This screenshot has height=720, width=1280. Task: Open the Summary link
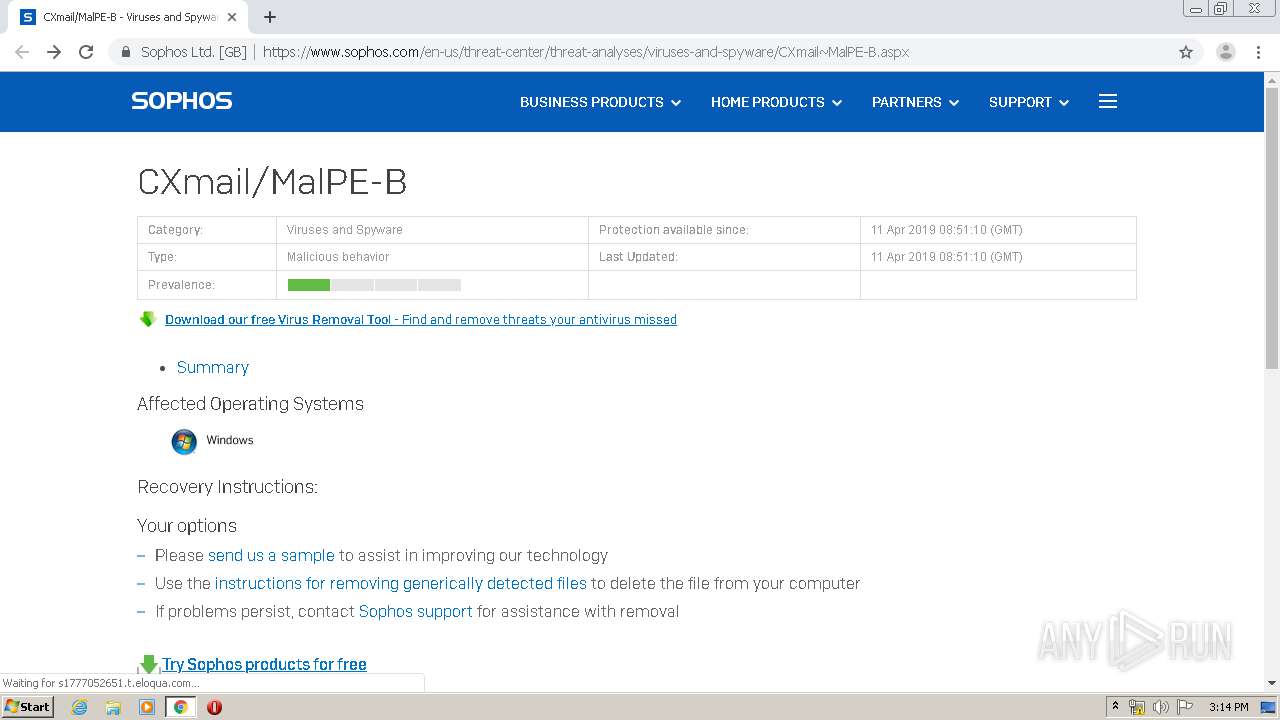pyautogui.click(x=213, y=367)
